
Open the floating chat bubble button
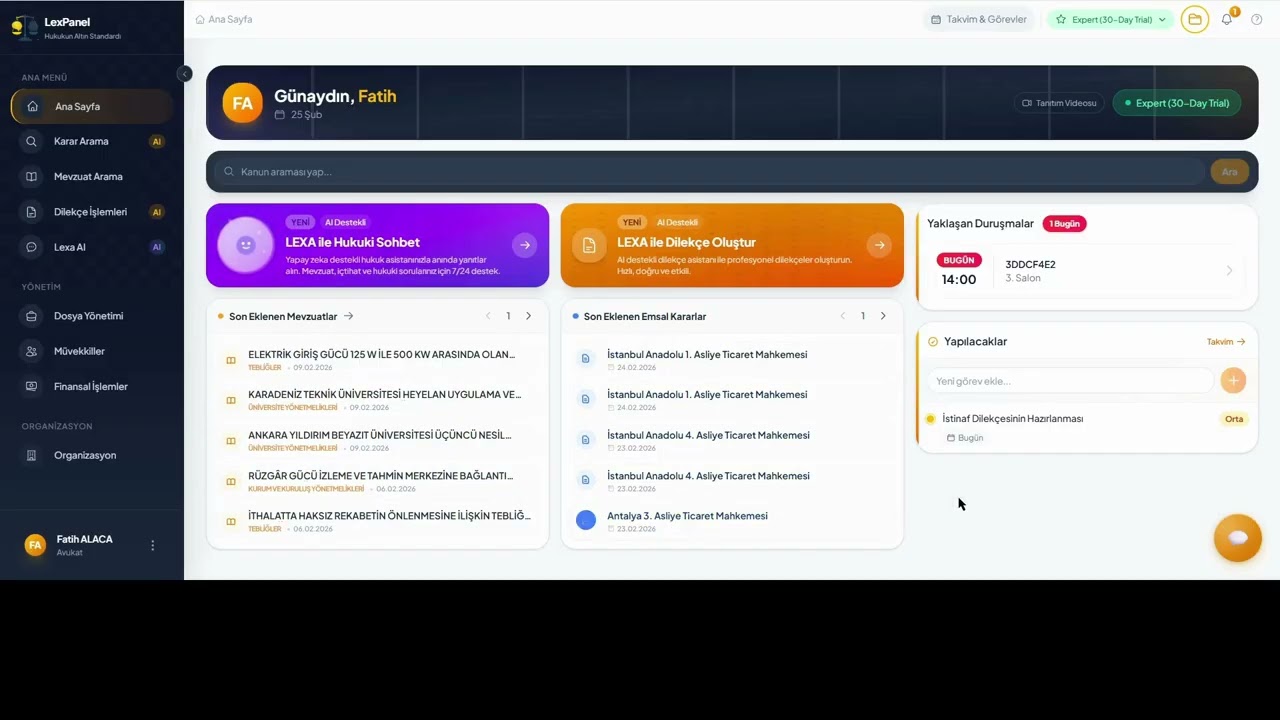click(1238, 538)
